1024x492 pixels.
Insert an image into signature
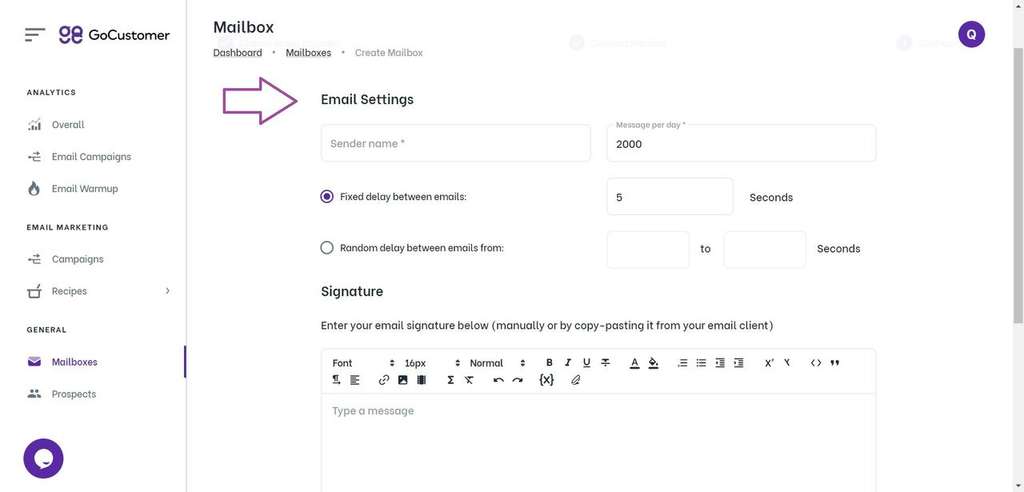click(402, 380)
